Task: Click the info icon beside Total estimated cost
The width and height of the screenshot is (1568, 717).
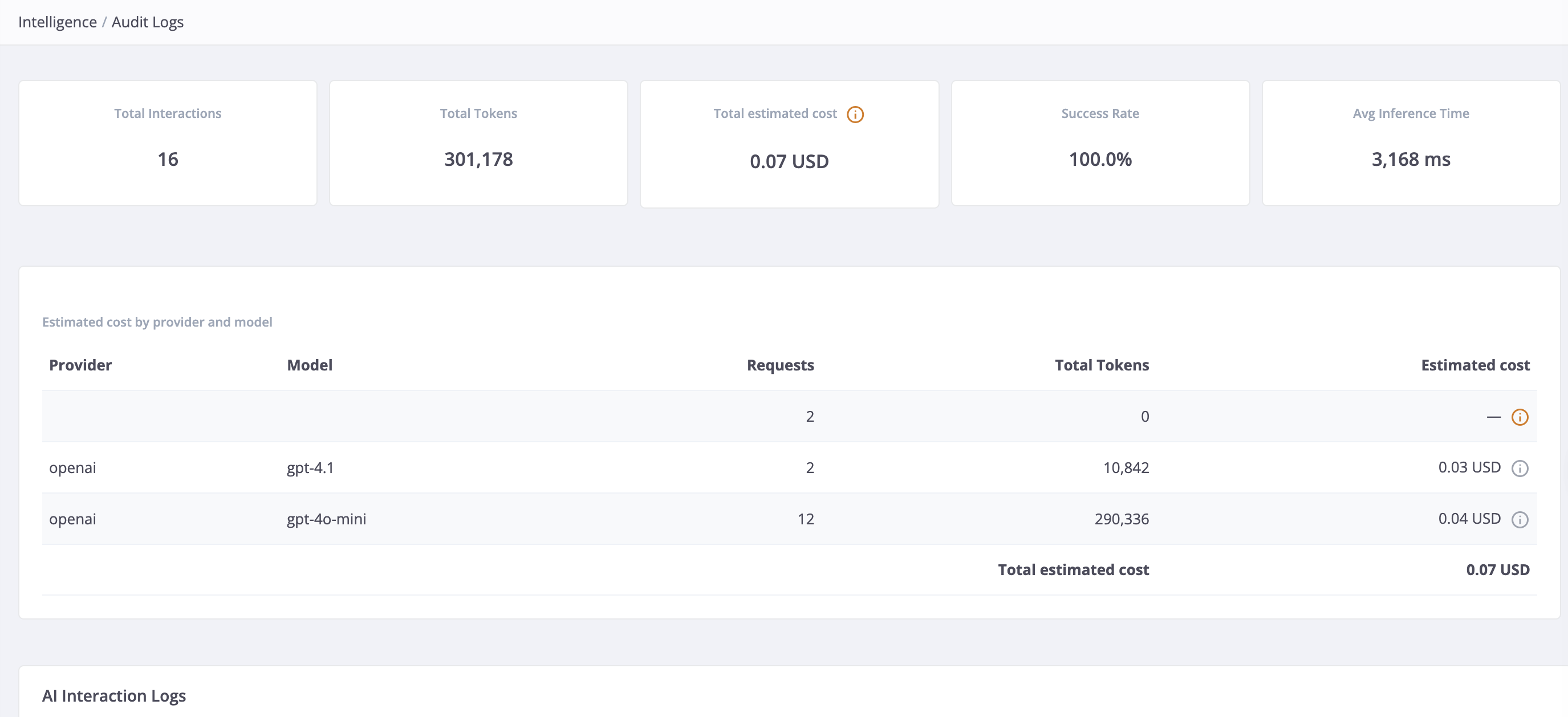Action: (855, 115)
